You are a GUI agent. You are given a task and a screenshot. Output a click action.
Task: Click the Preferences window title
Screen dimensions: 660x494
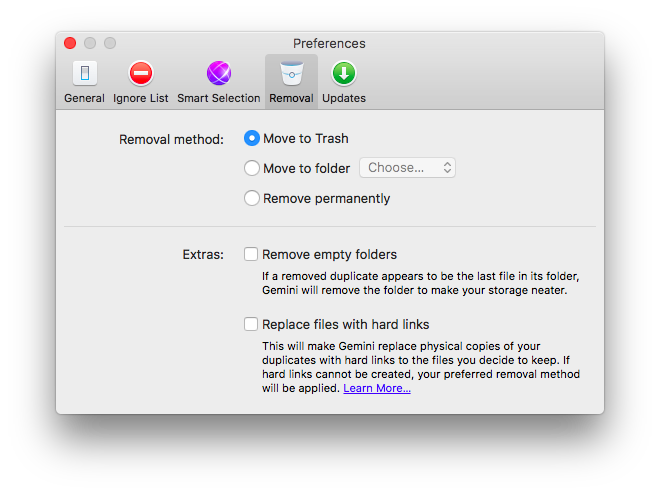329,43
